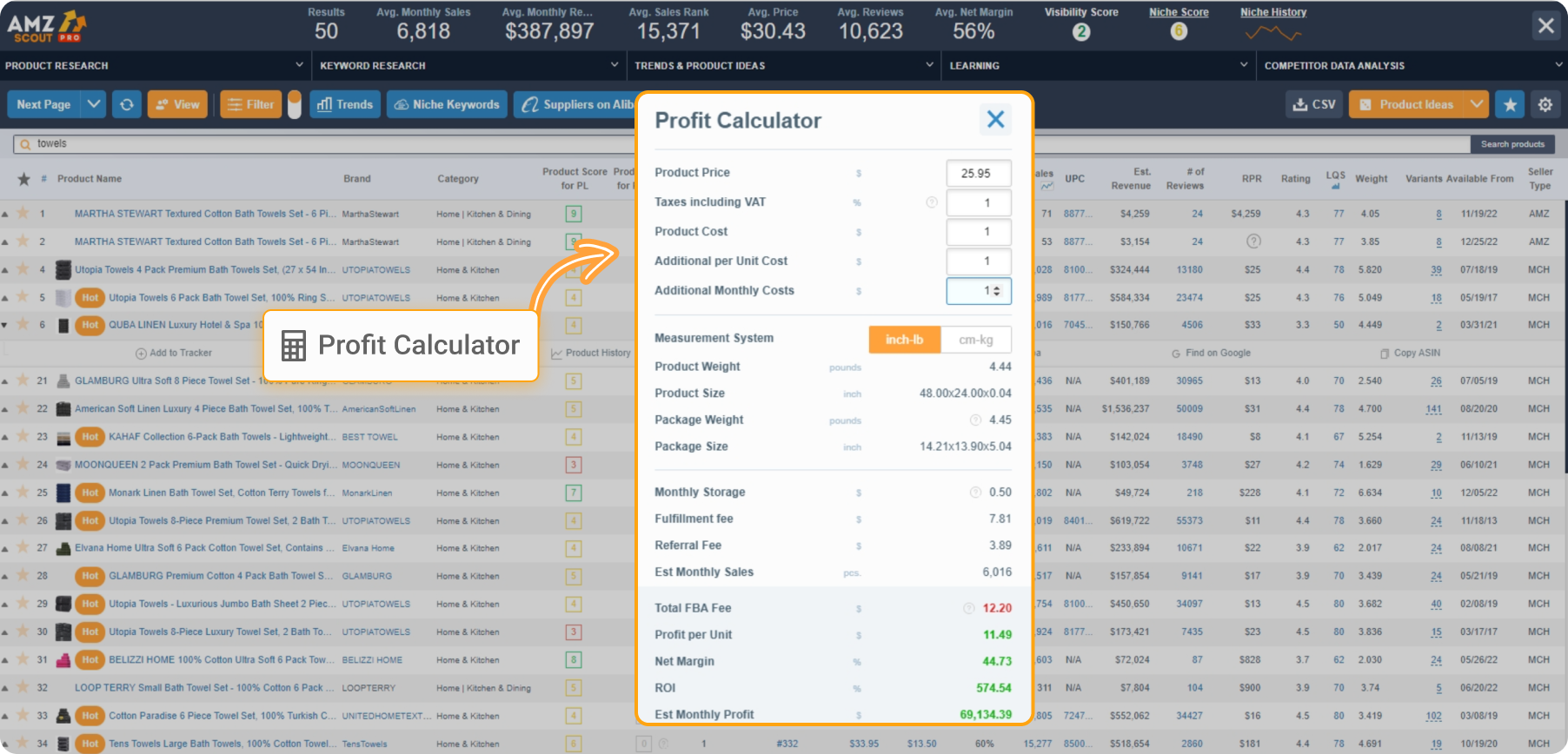The width and height of the screenshot is (1568, 754).
Task: Open the COMPETITOR DATA ANALYSIS menu
Action: pos(1413,66)
